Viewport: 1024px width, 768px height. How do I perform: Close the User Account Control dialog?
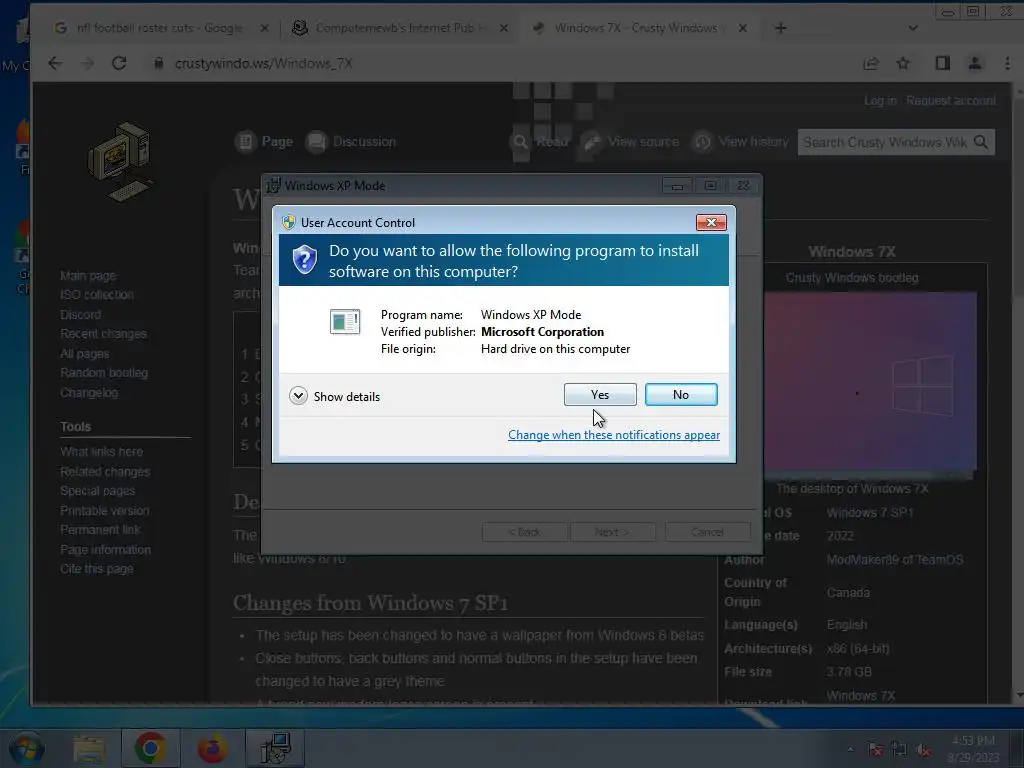pos(711,223)
